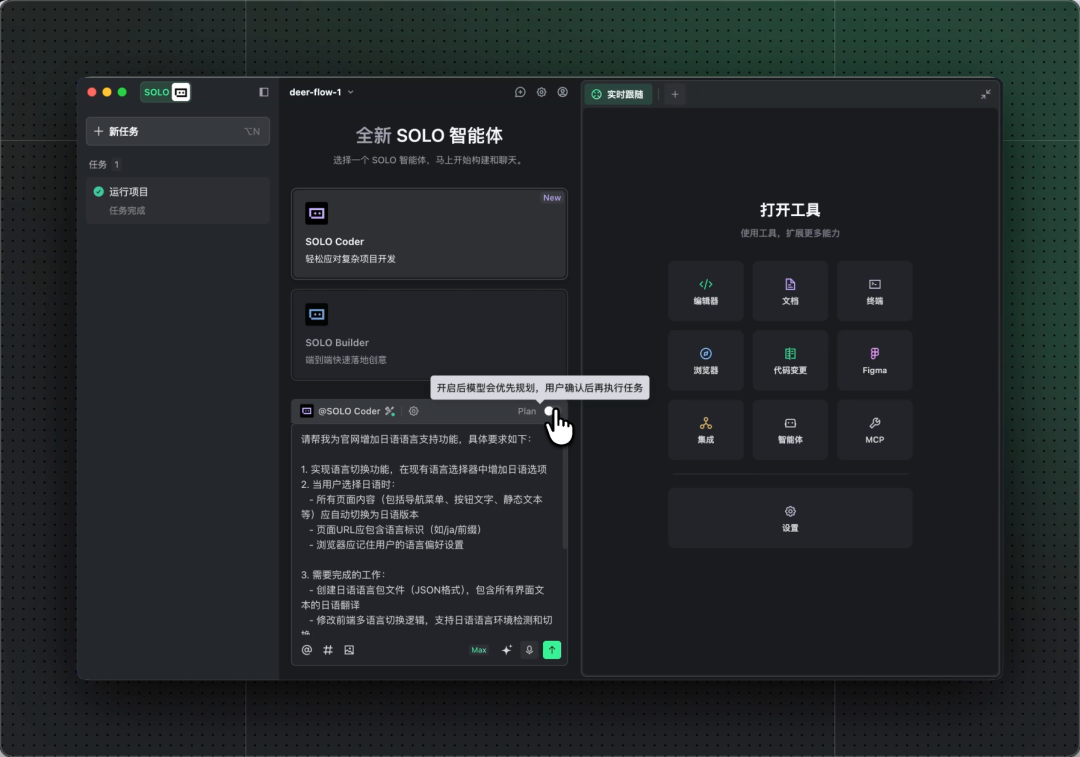
Task: Shrink the tool panel with collapse arrows
Action: coord(986,94)
